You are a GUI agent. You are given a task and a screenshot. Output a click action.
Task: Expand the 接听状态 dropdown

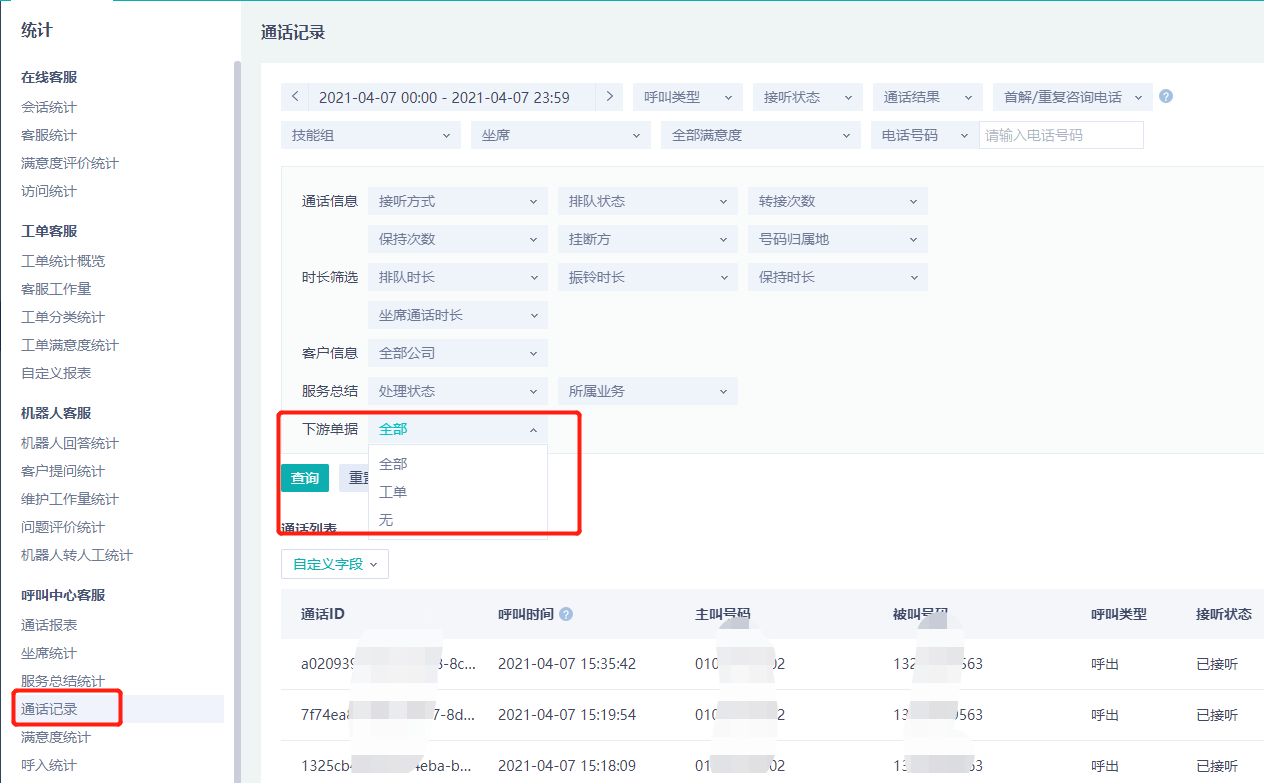(807, 97)
